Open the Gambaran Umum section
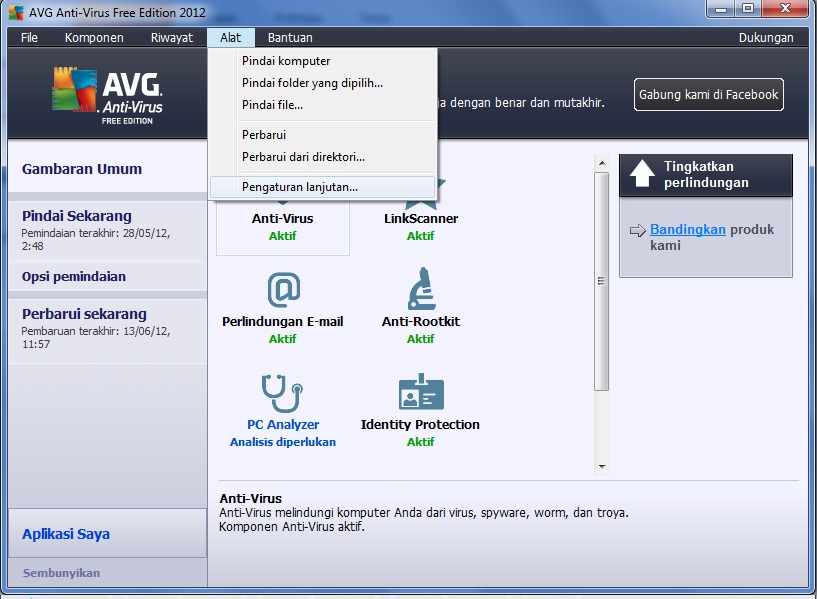Viewport: 817px width, 599px height. coord(107,169)
